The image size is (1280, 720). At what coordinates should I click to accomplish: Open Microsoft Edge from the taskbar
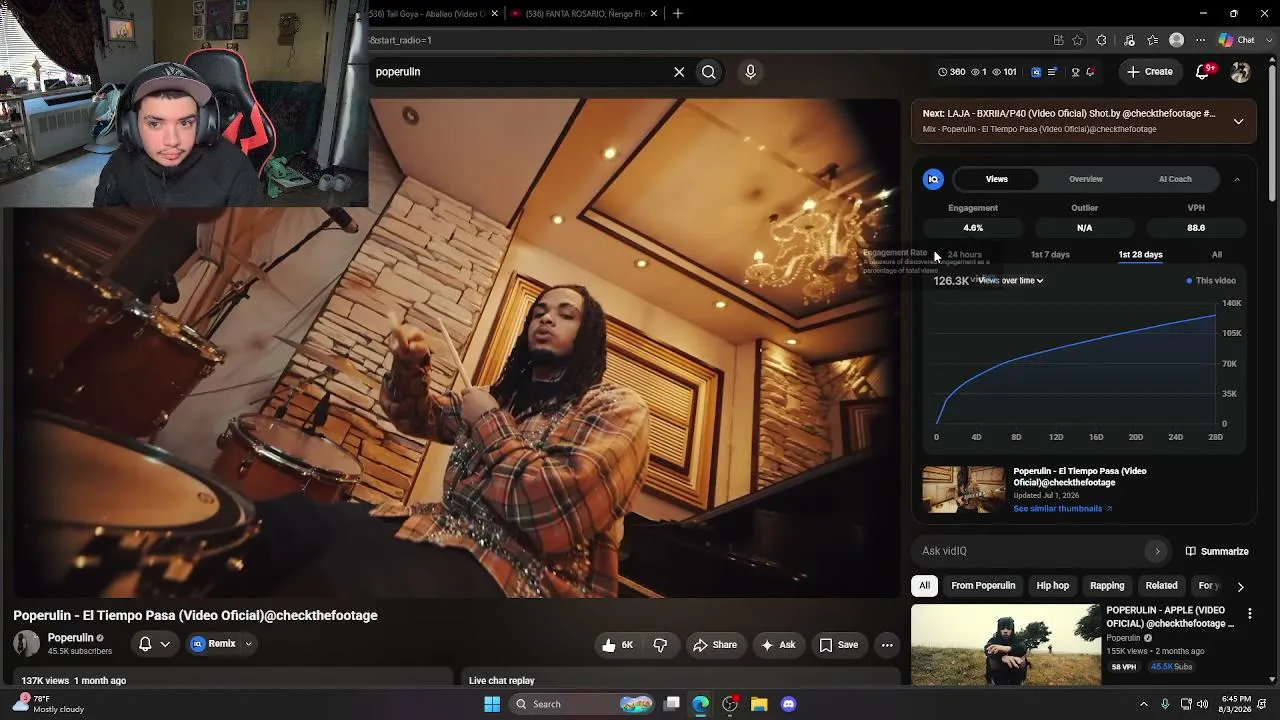pos(701,704)
